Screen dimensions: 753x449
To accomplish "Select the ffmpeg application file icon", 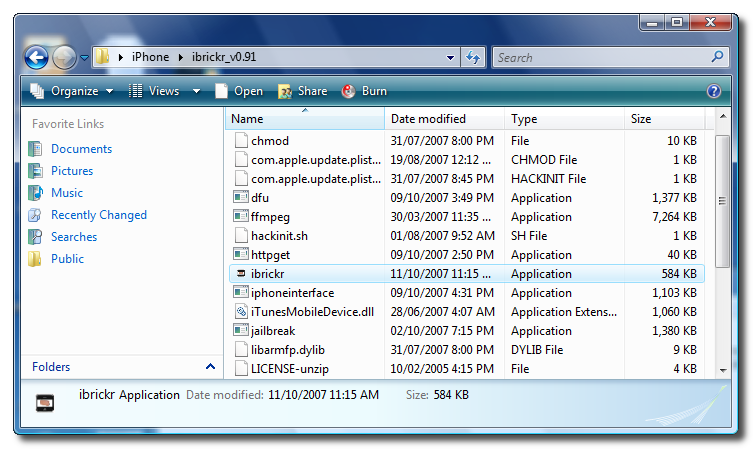I will [240, 217].
